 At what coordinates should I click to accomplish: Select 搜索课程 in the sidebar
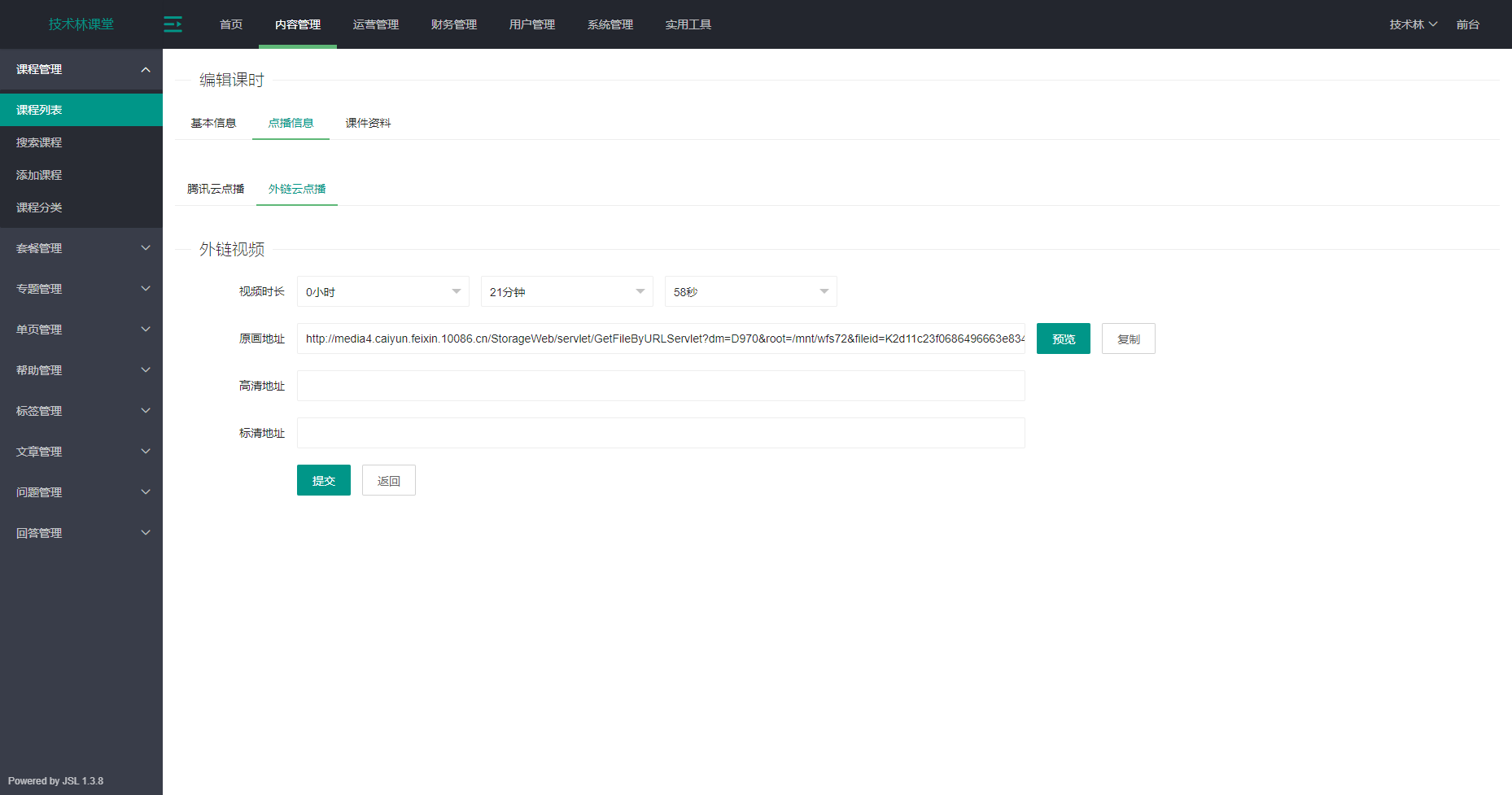(81, 142)
